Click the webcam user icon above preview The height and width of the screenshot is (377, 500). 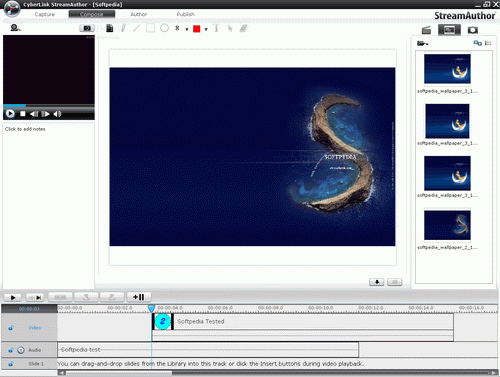15,28
